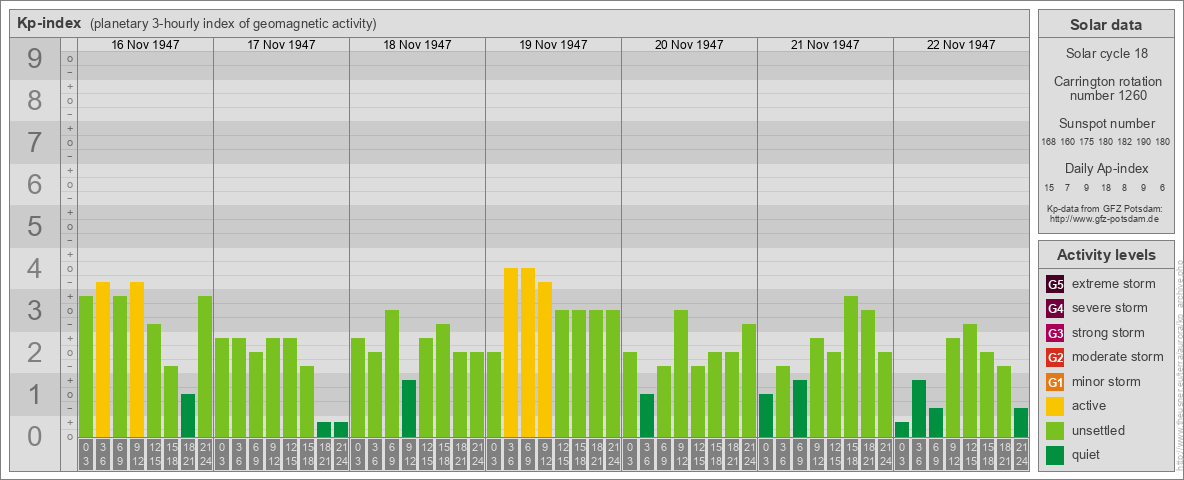Click the G1 minor storm badge
This screenshot has height=480, width=1184.
[x=1055, y=382]
